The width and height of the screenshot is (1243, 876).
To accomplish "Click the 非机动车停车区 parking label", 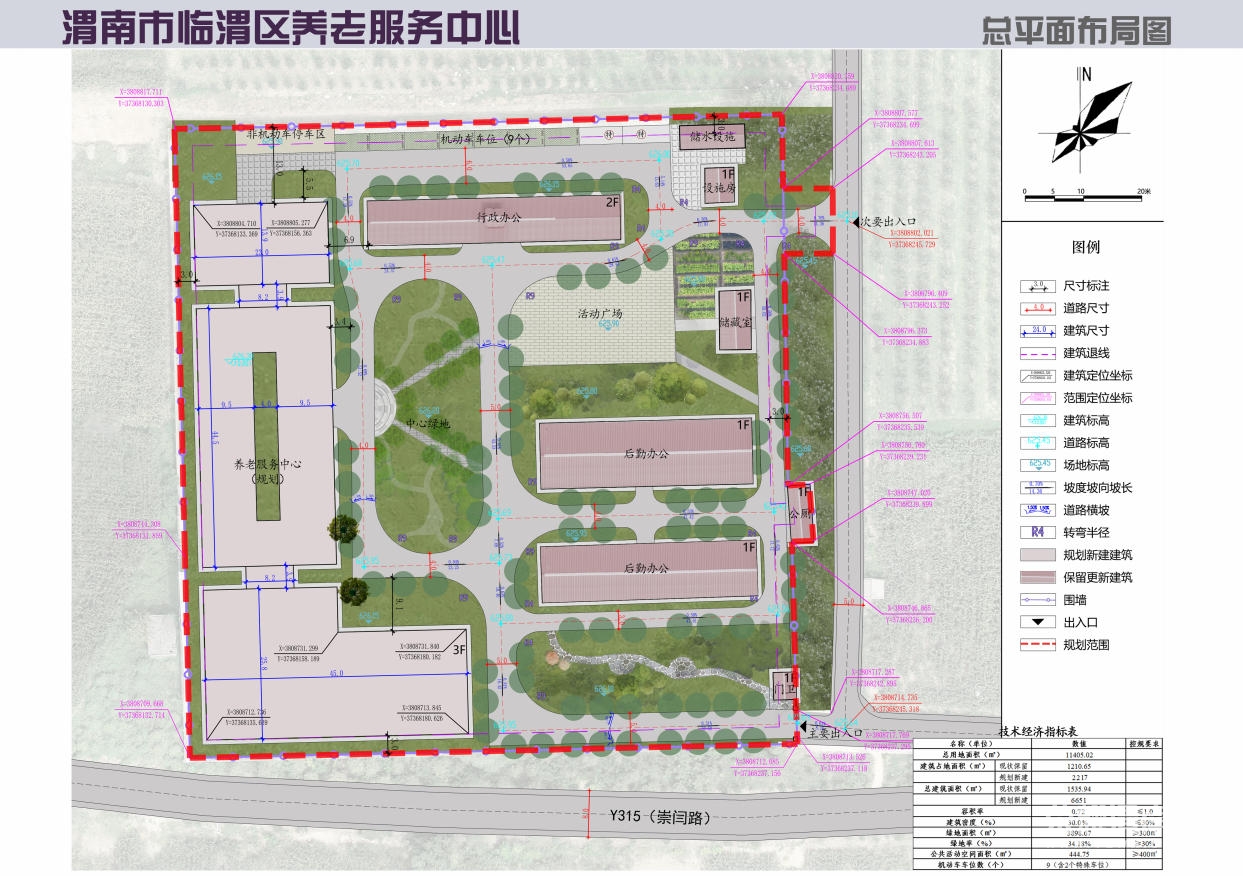I will pyautogui.click(x=287, y=132).
